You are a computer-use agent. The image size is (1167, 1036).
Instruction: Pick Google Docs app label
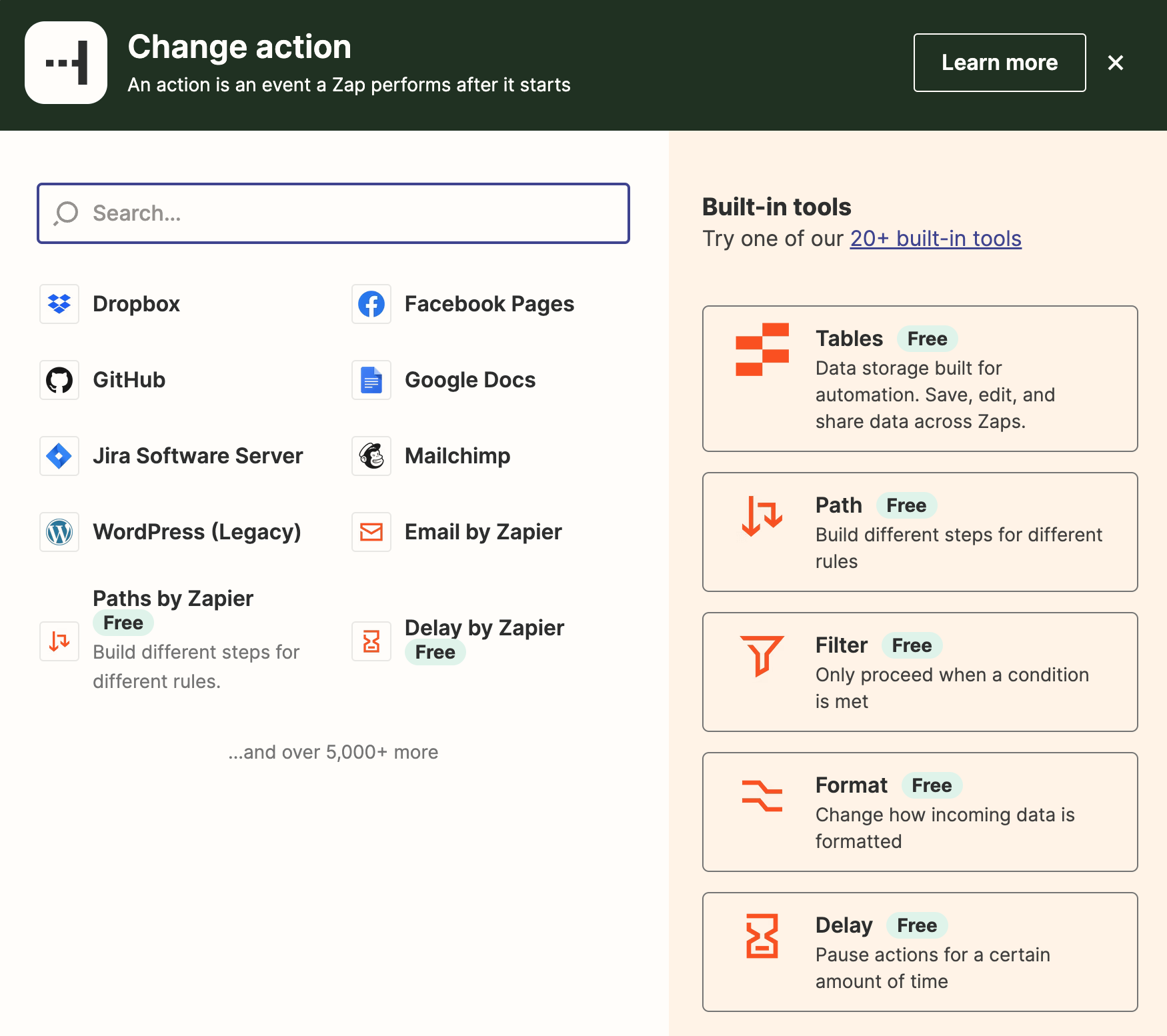470,380
